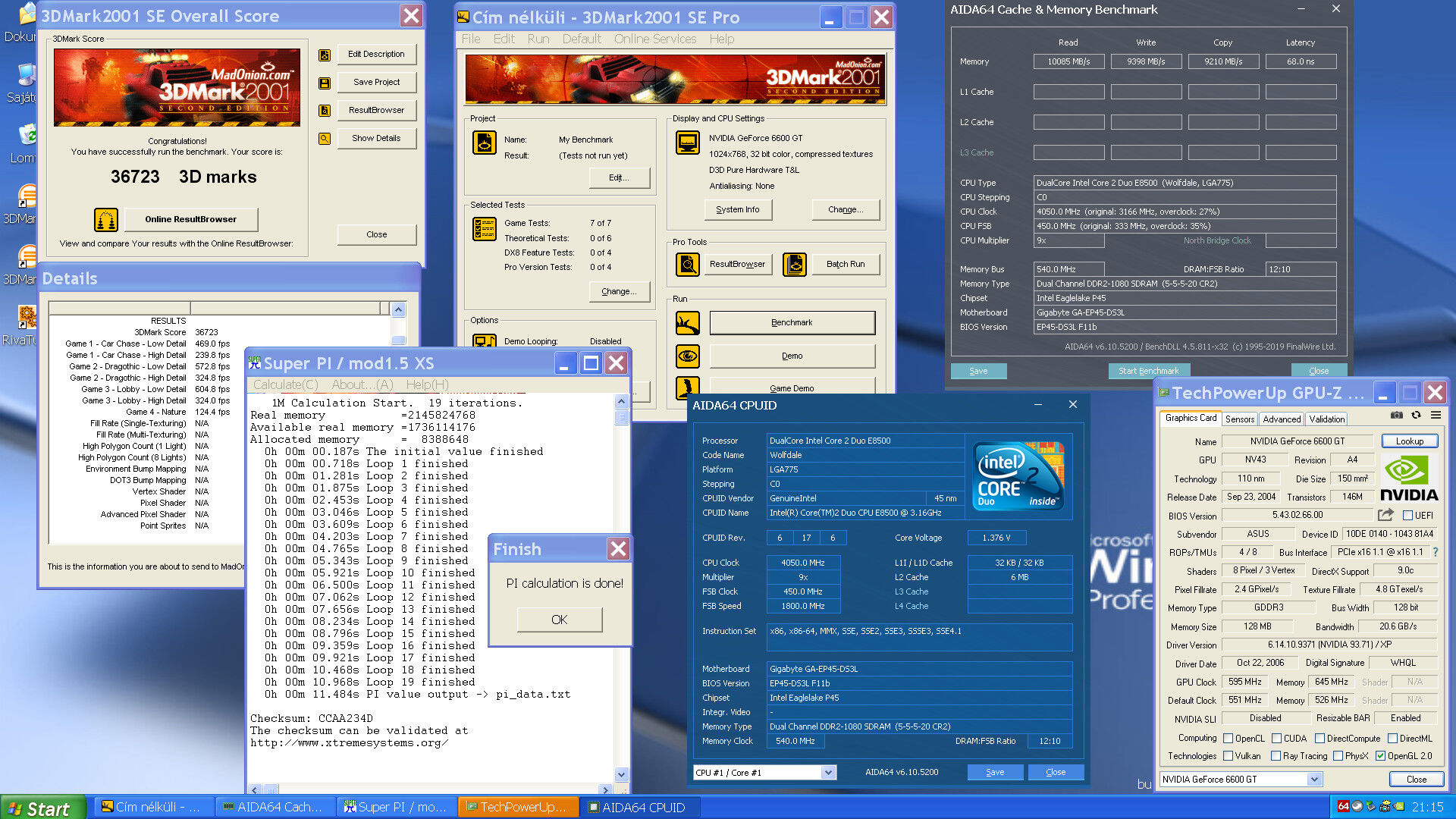Toggle the UEFI checkbox in GPU-Z
This screenshot has width=1456, height=819.
coord(1407,516)
